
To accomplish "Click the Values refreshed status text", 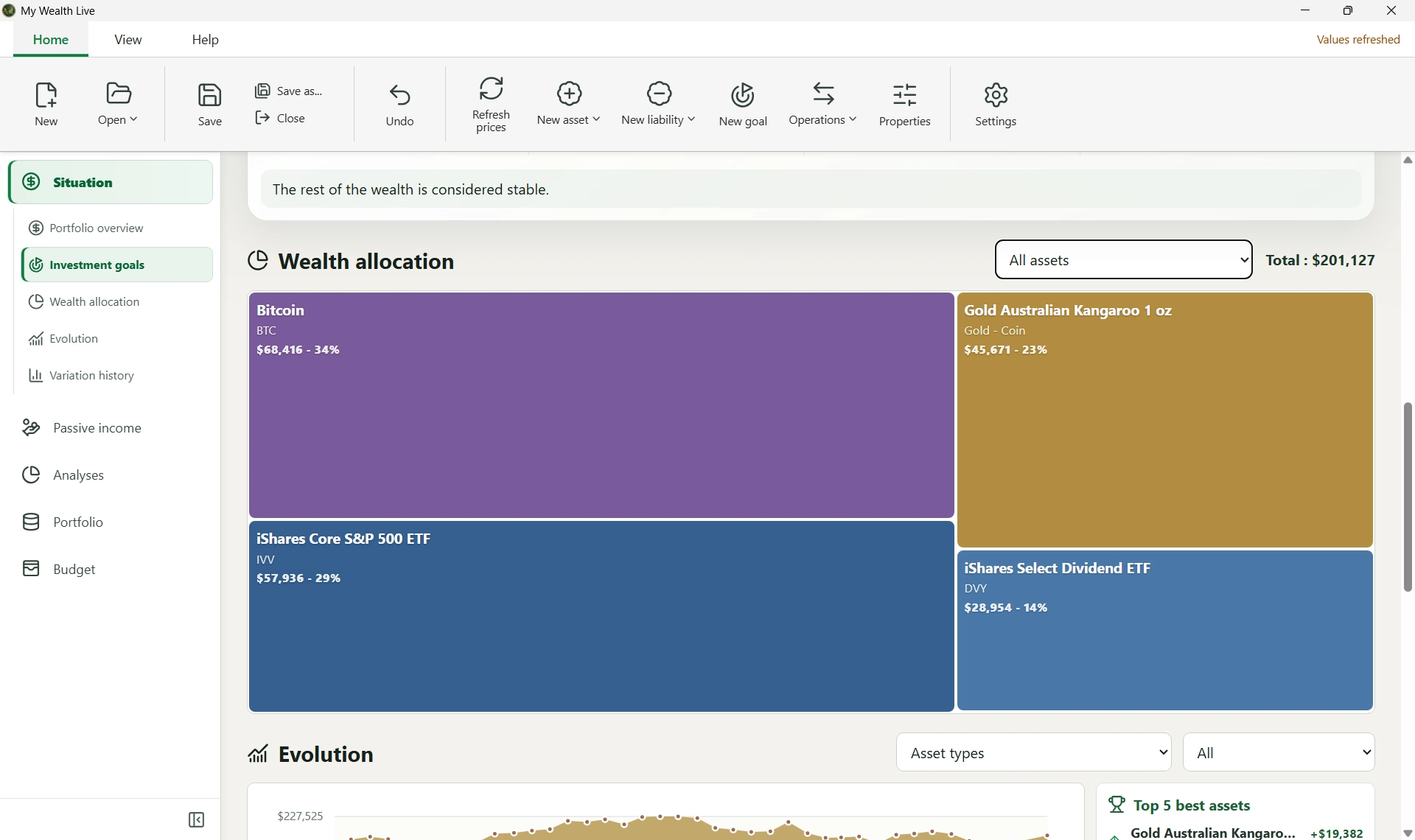I will (1358, 40).
